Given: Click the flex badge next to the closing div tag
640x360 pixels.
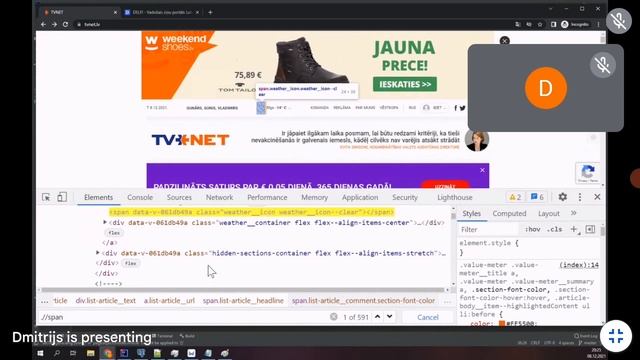Looking at the screenshot, I should click(x=131, y=263).
